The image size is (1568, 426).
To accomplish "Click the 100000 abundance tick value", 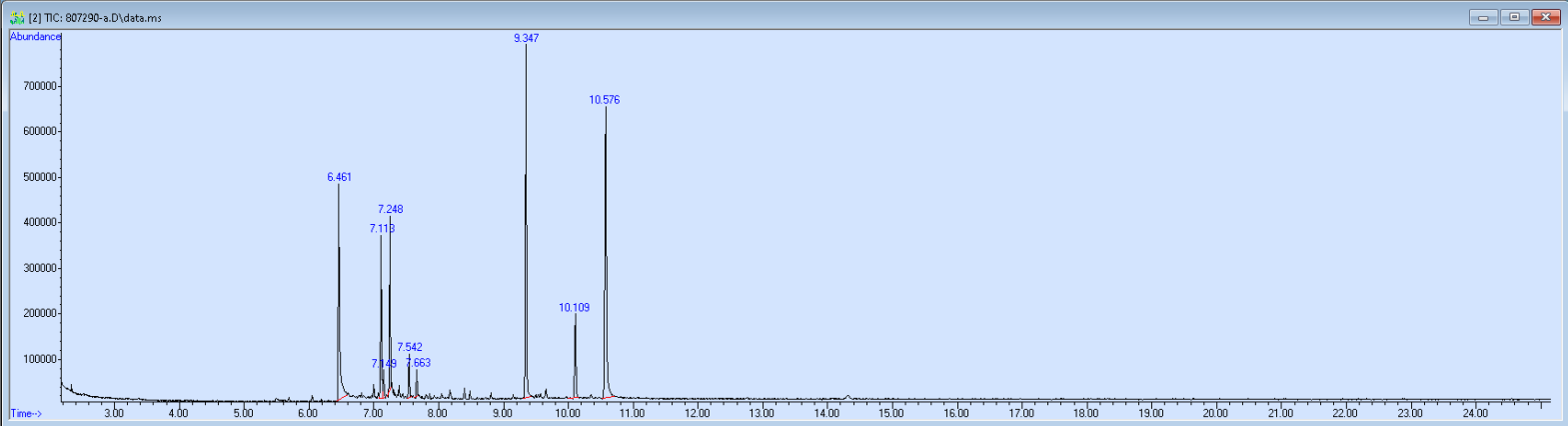I will point(40,359).
